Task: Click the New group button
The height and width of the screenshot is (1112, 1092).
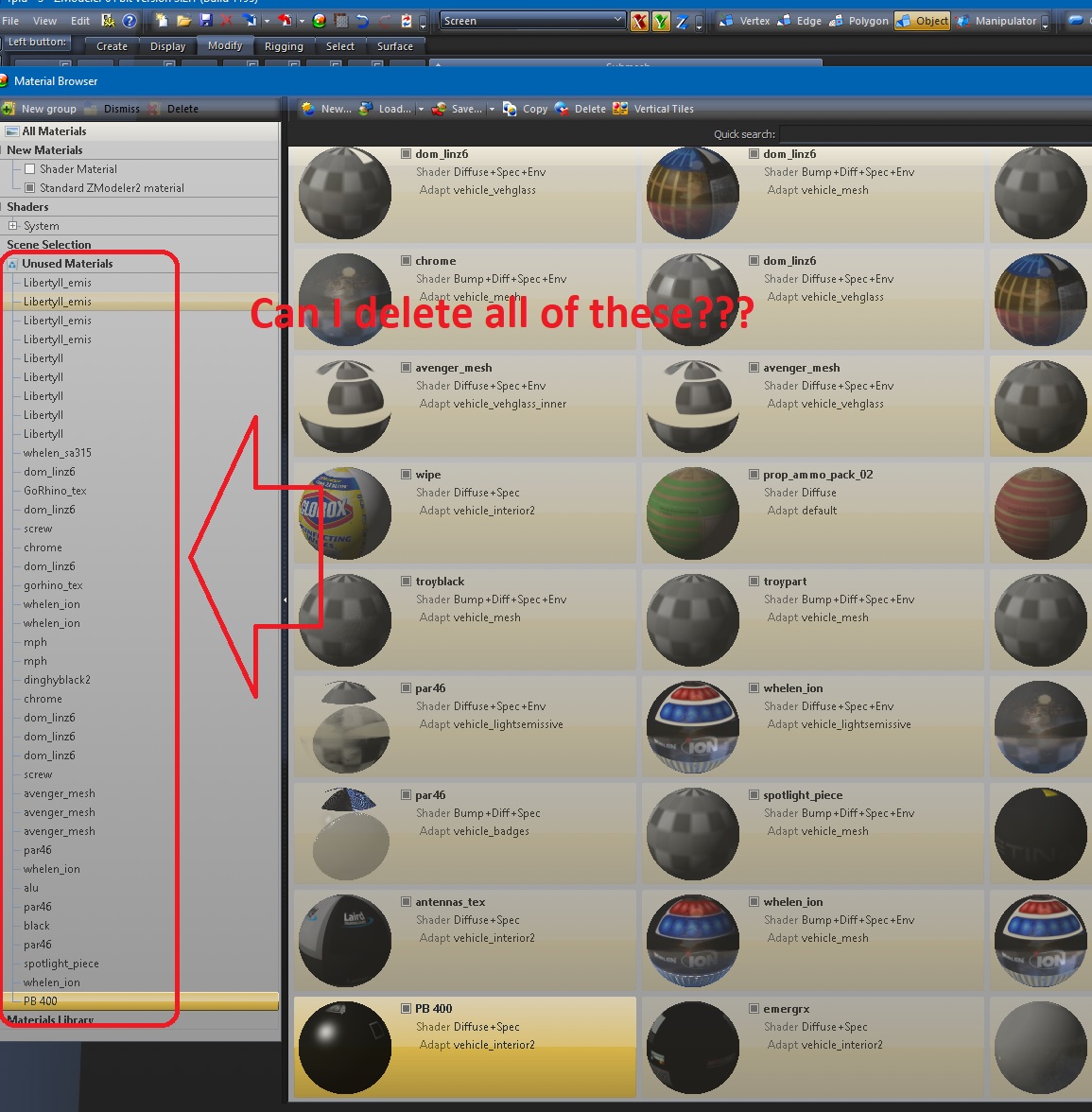Action: 40,109
